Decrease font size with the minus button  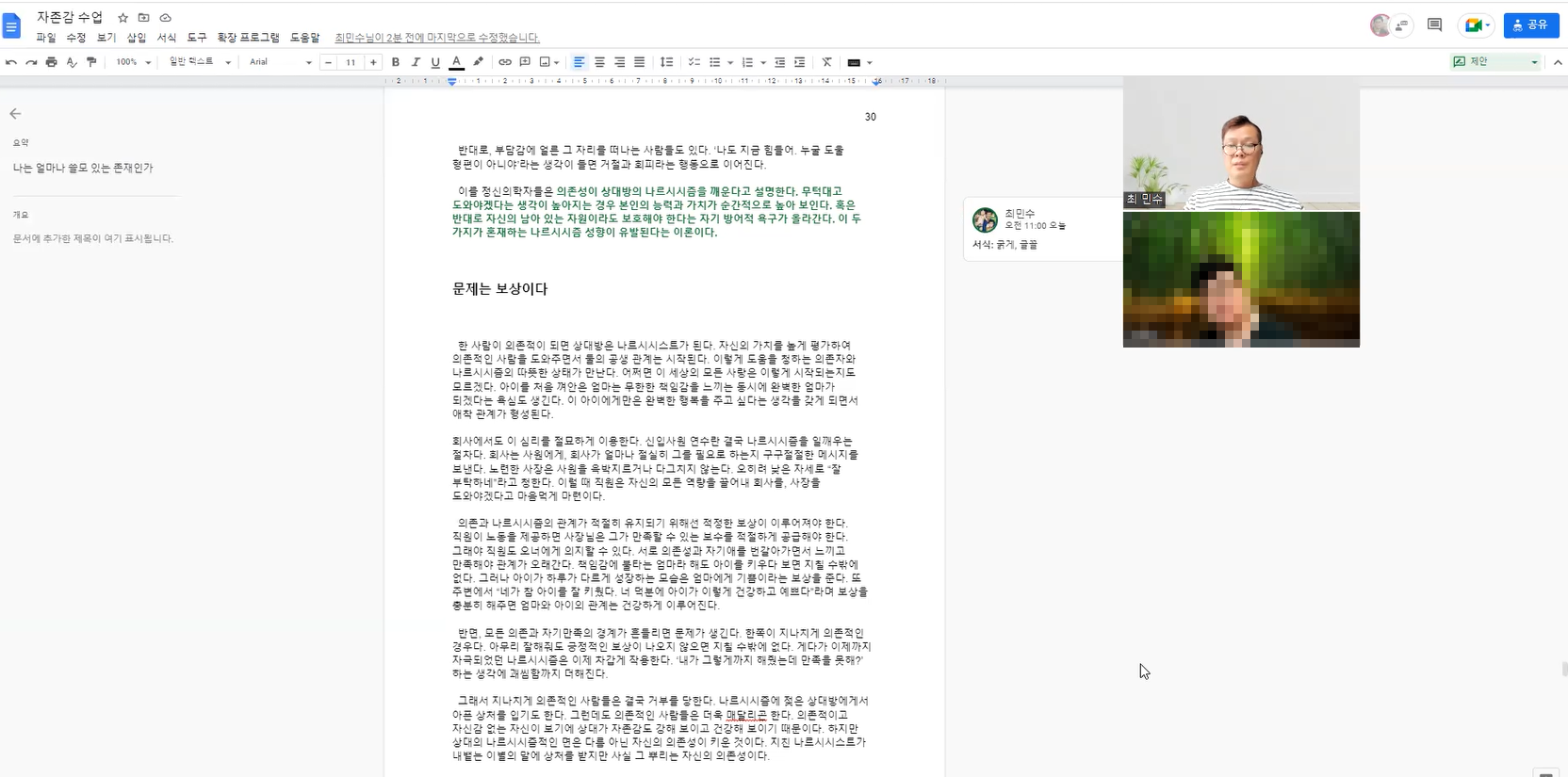(328, 62)
